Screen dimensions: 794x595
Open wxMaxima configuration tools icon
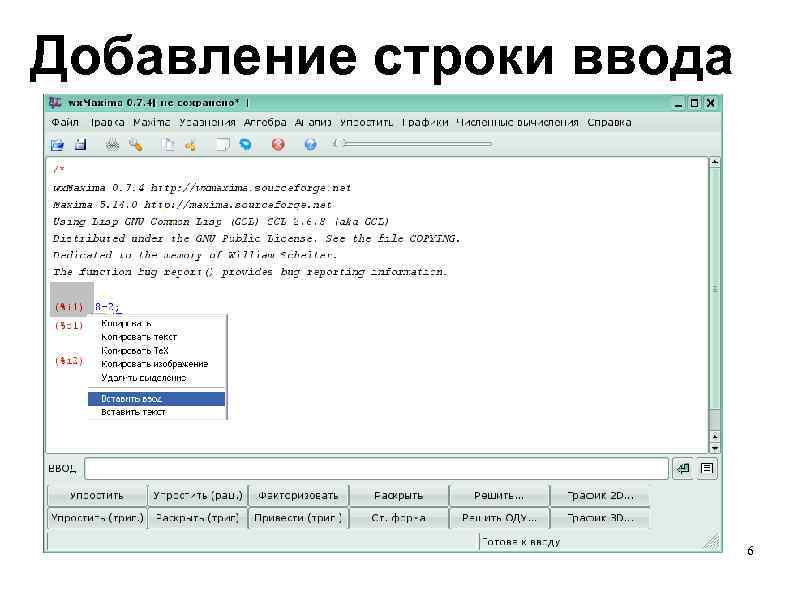(135, 145)
